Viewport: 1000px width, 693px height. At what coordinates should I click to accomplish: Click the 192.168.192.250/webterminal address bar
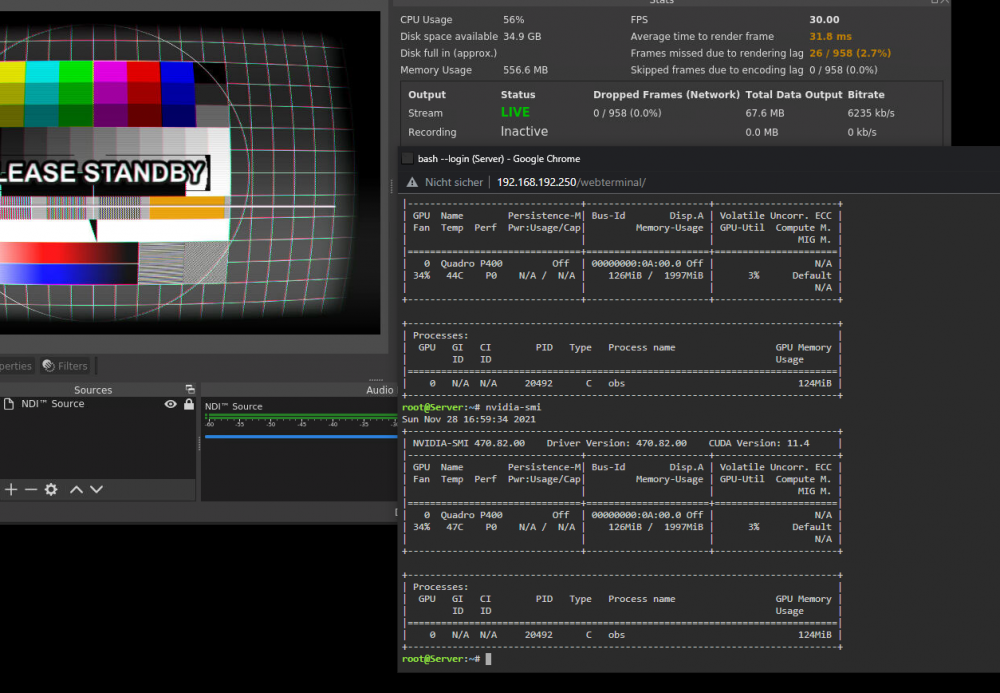571,182
